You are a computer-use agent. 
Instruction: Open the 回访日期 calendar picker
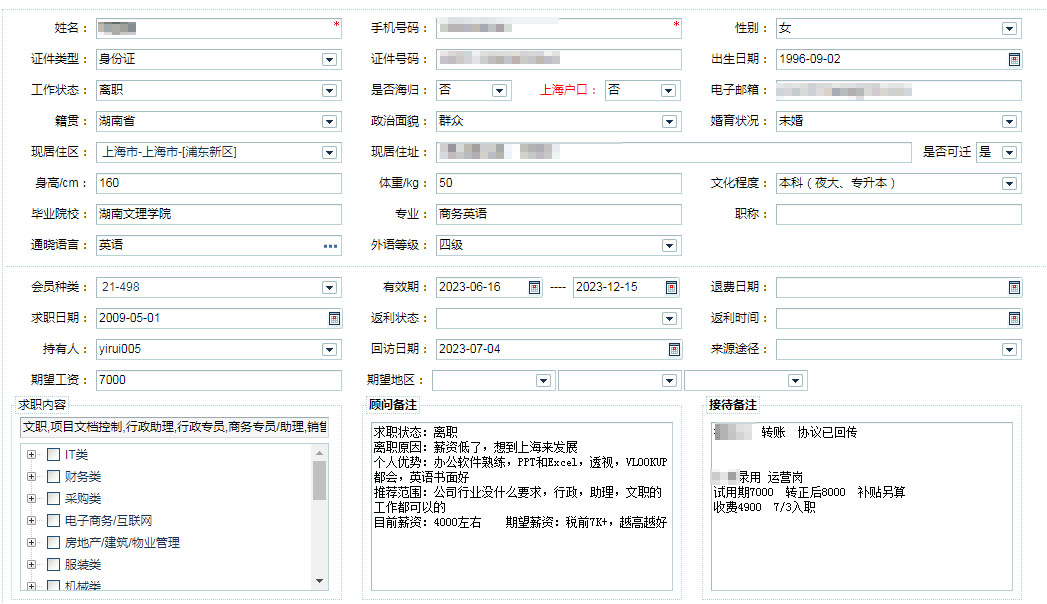(x=674, y=349)
